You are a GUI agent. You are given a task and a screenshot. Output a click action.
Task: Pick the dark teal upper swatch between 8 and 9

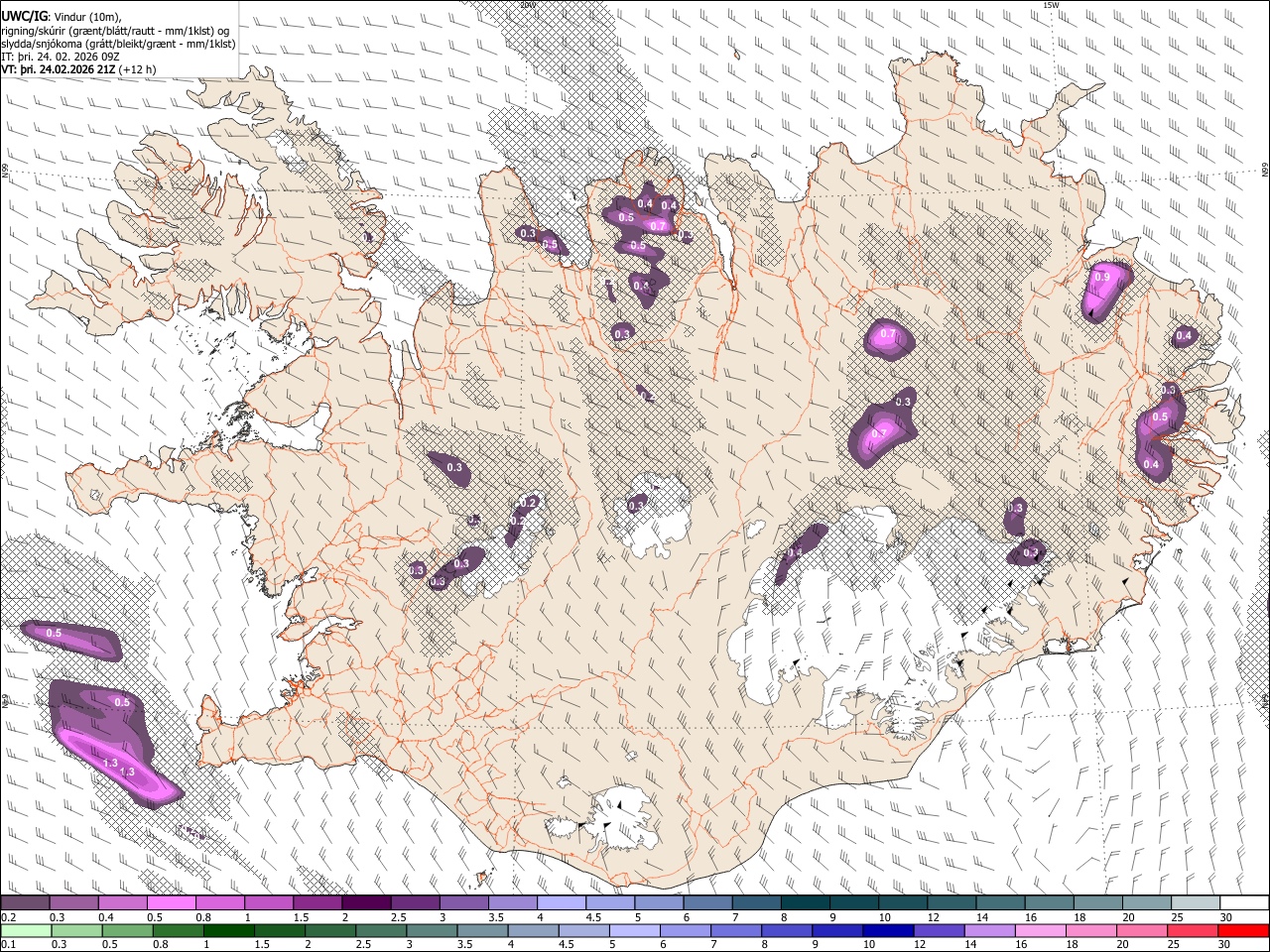pos(805,903)
